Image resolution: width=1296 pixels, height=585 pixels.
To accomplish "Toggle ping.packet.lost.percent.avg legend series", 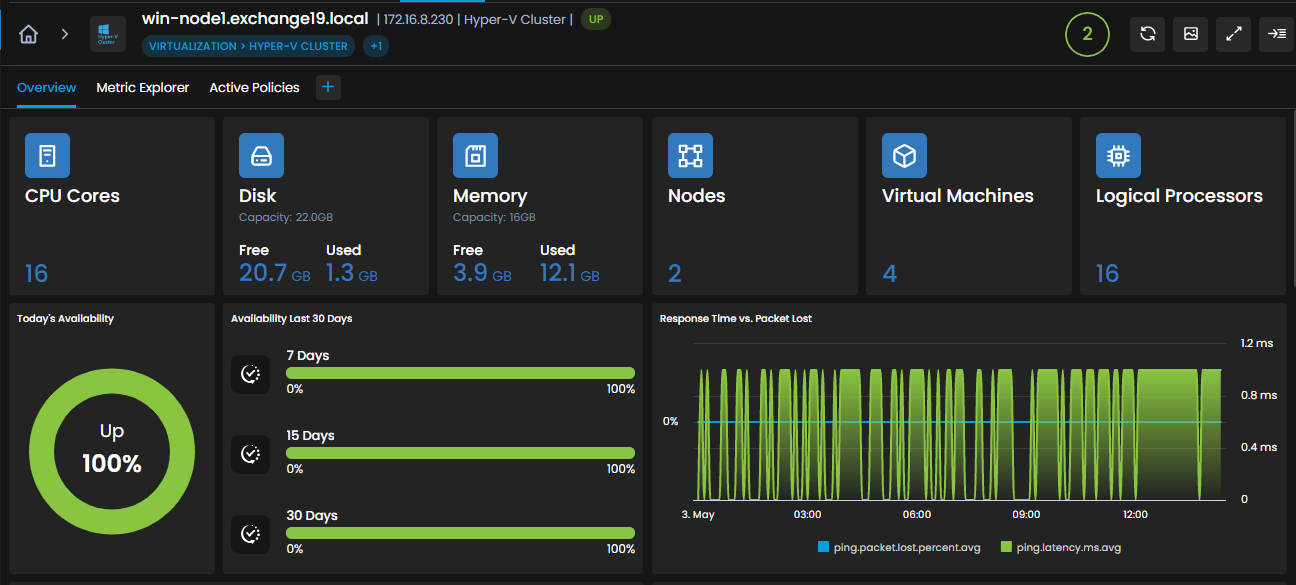I will pos(899,548).
